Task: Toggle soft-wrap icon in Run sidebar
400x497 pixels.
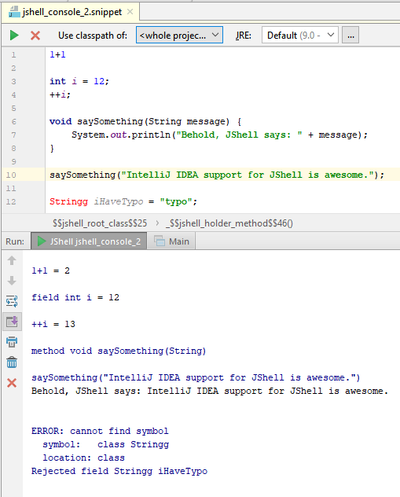Action: 12,301
